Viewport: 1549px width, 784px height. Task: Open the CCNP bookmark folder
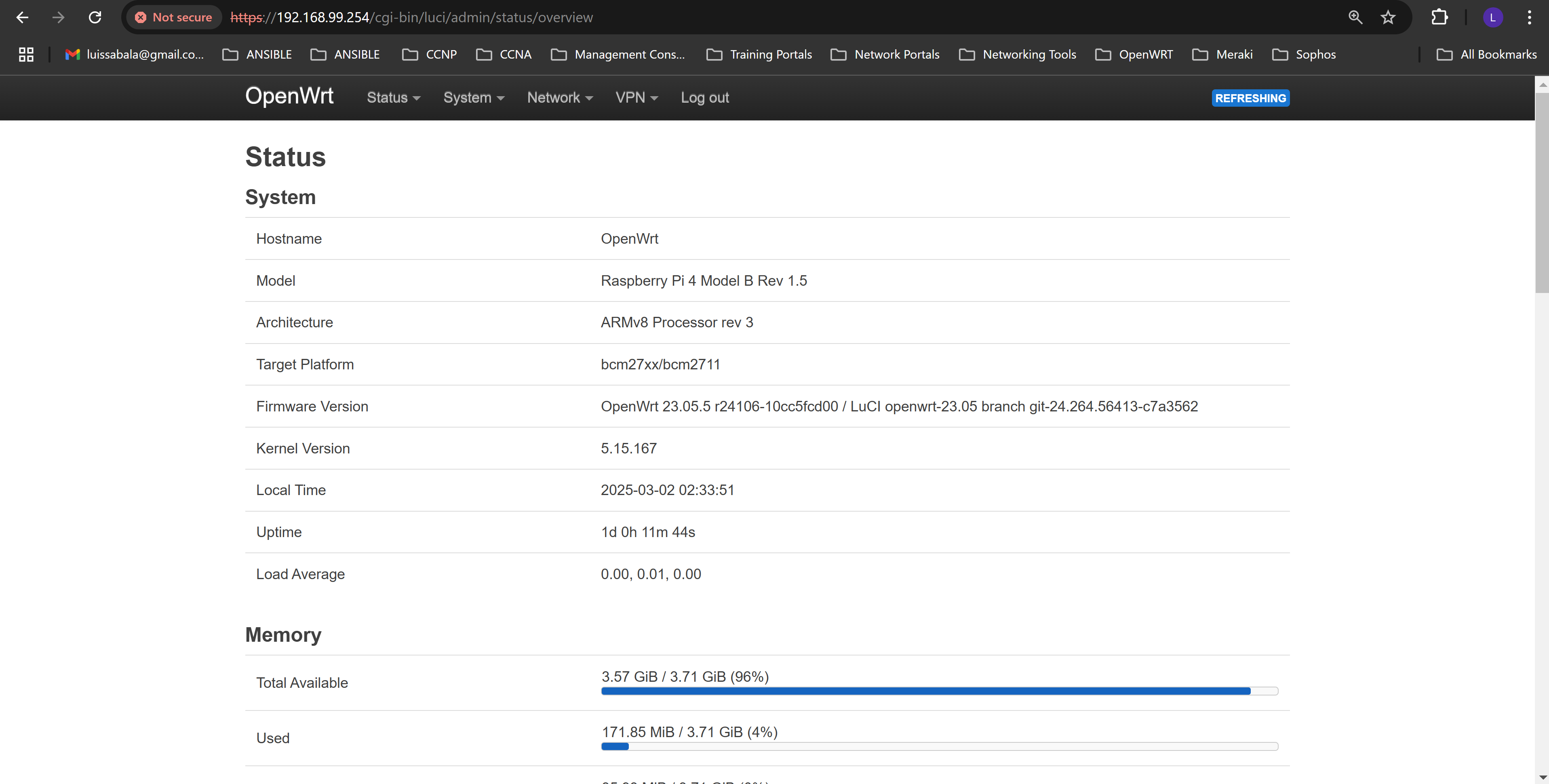(x=429, y=55)
